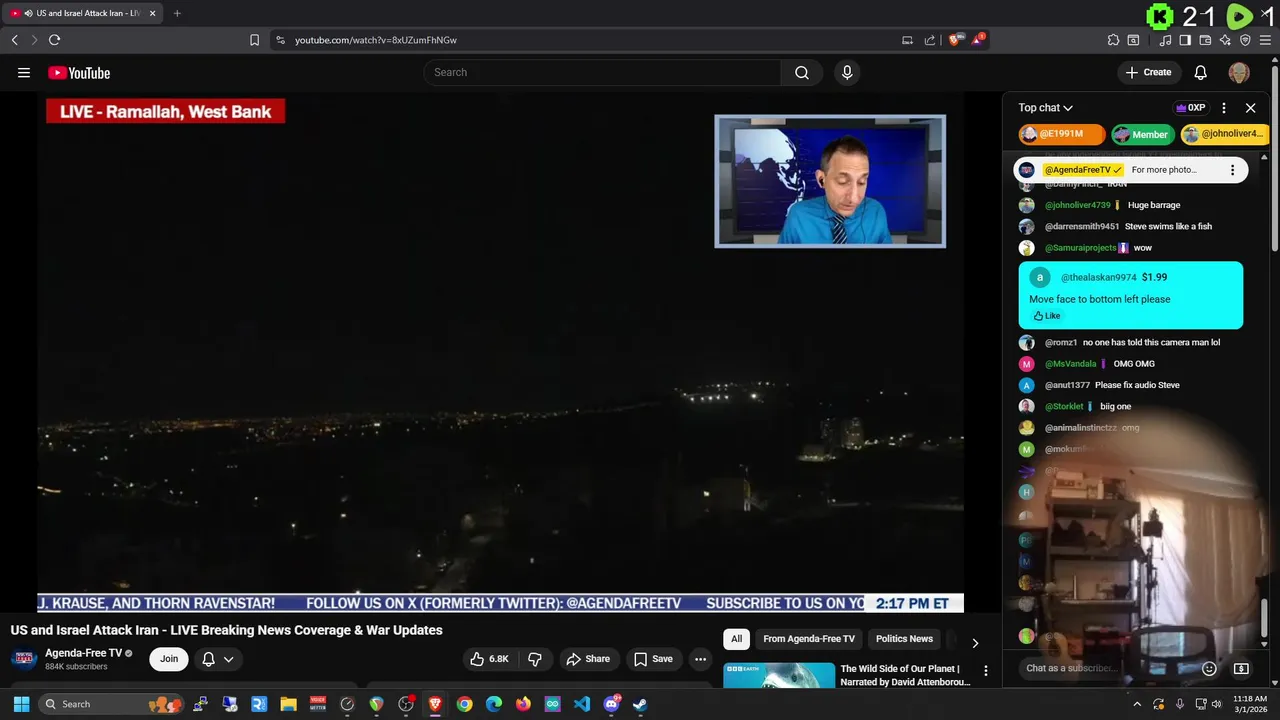
Task: Open the account avatar menu
Action: point(1239,72)
